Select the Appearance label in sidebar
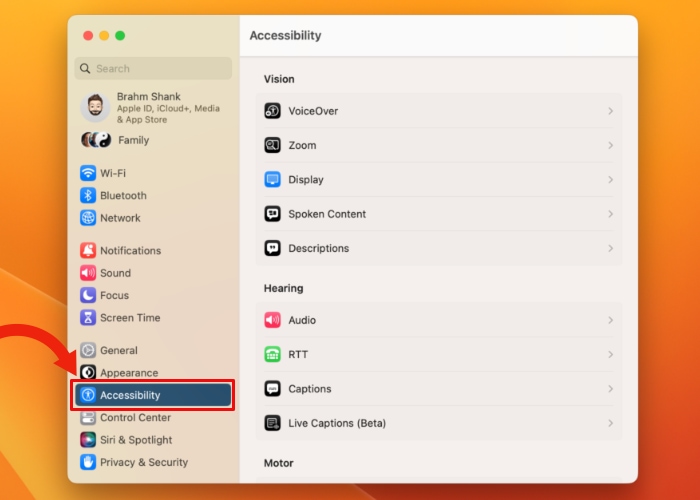The width and height of the screenshot is (700, 500). click(129, 373)
